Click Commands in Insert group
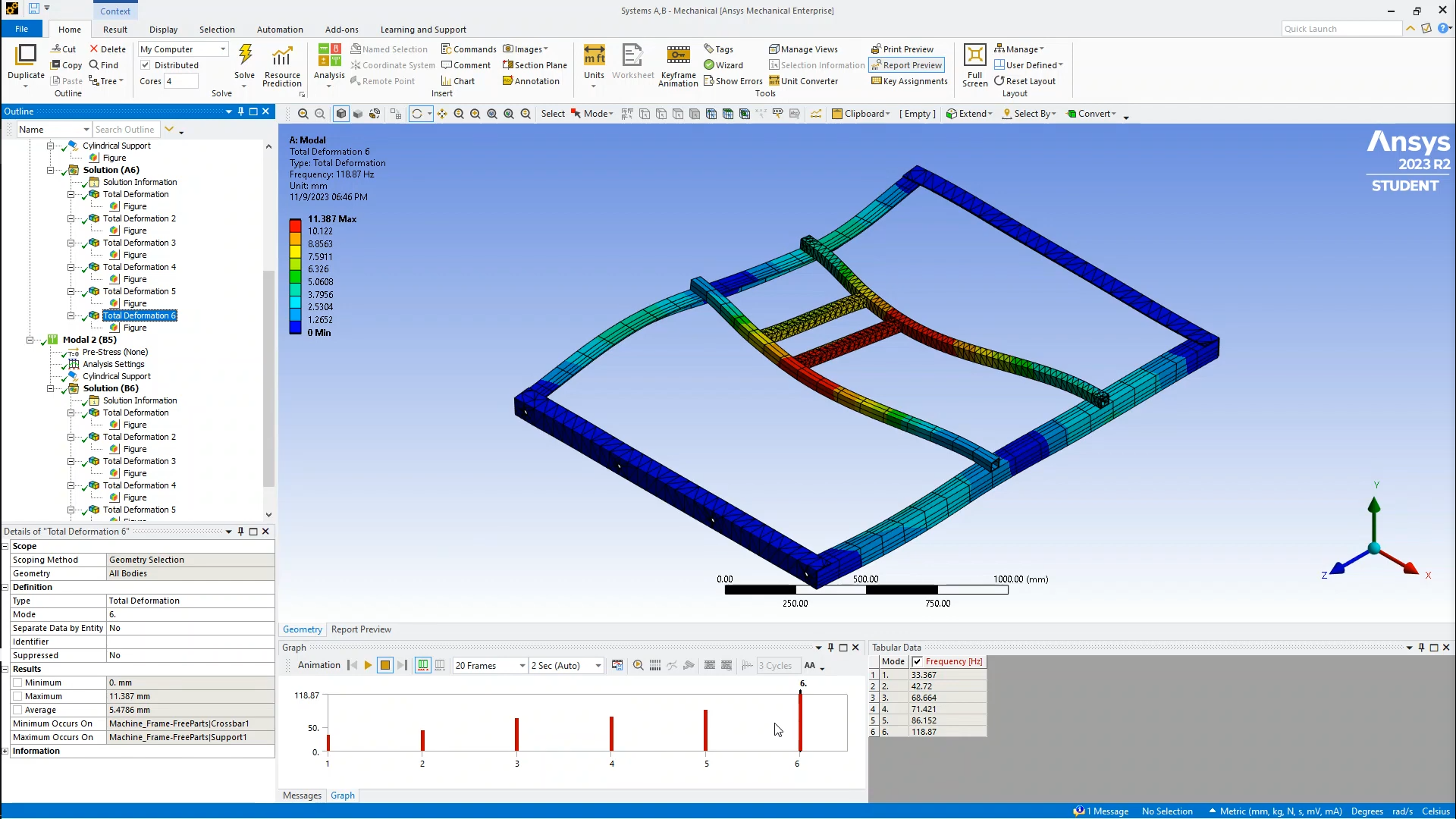Viewport: 1456px width, 819px height. click(469, 49)
